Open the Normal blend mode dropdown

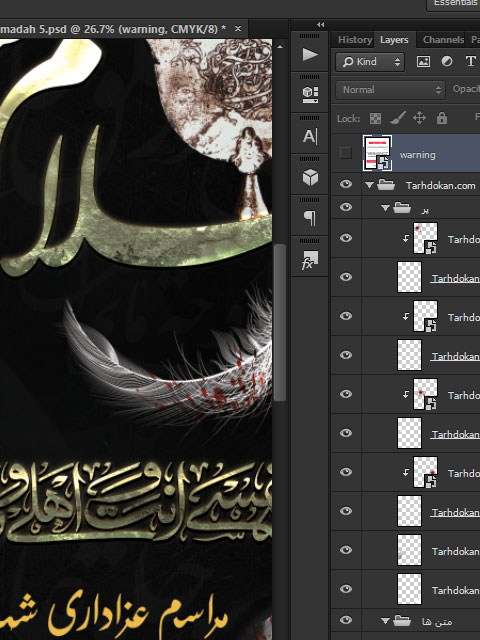click(390, 90)
